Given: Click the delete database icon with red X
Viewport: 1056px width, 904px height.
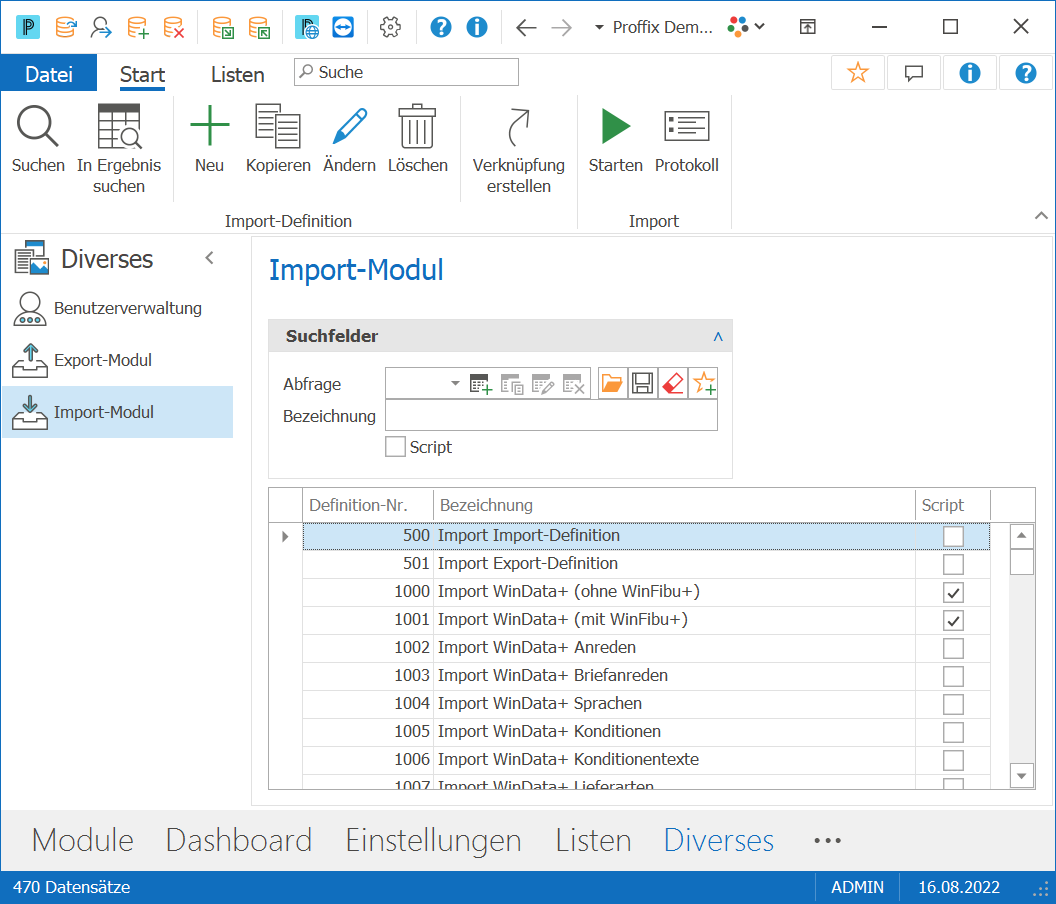Looking at the screenshot, I should [x=173, y=27].
